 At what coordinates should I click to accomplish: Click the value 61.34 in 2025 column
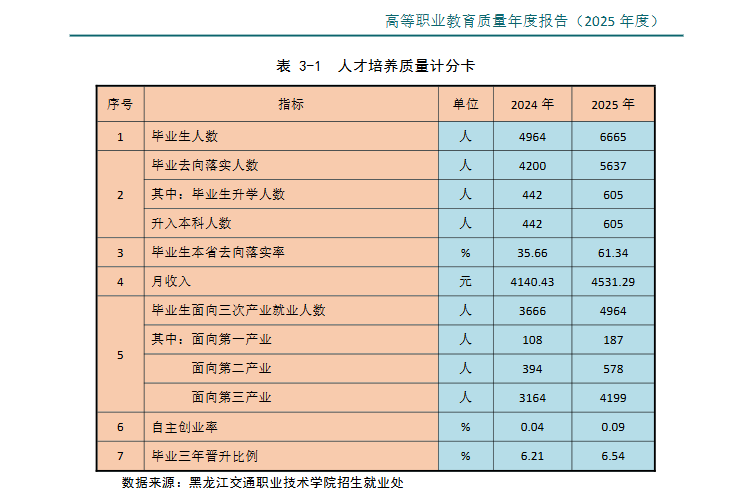coord(613,253)
